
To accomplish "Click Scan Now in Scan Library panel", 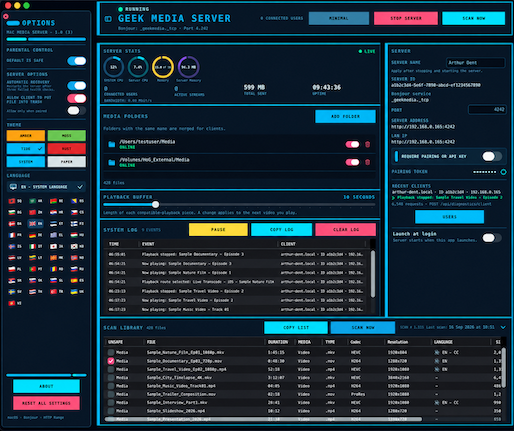I will 363,328.
